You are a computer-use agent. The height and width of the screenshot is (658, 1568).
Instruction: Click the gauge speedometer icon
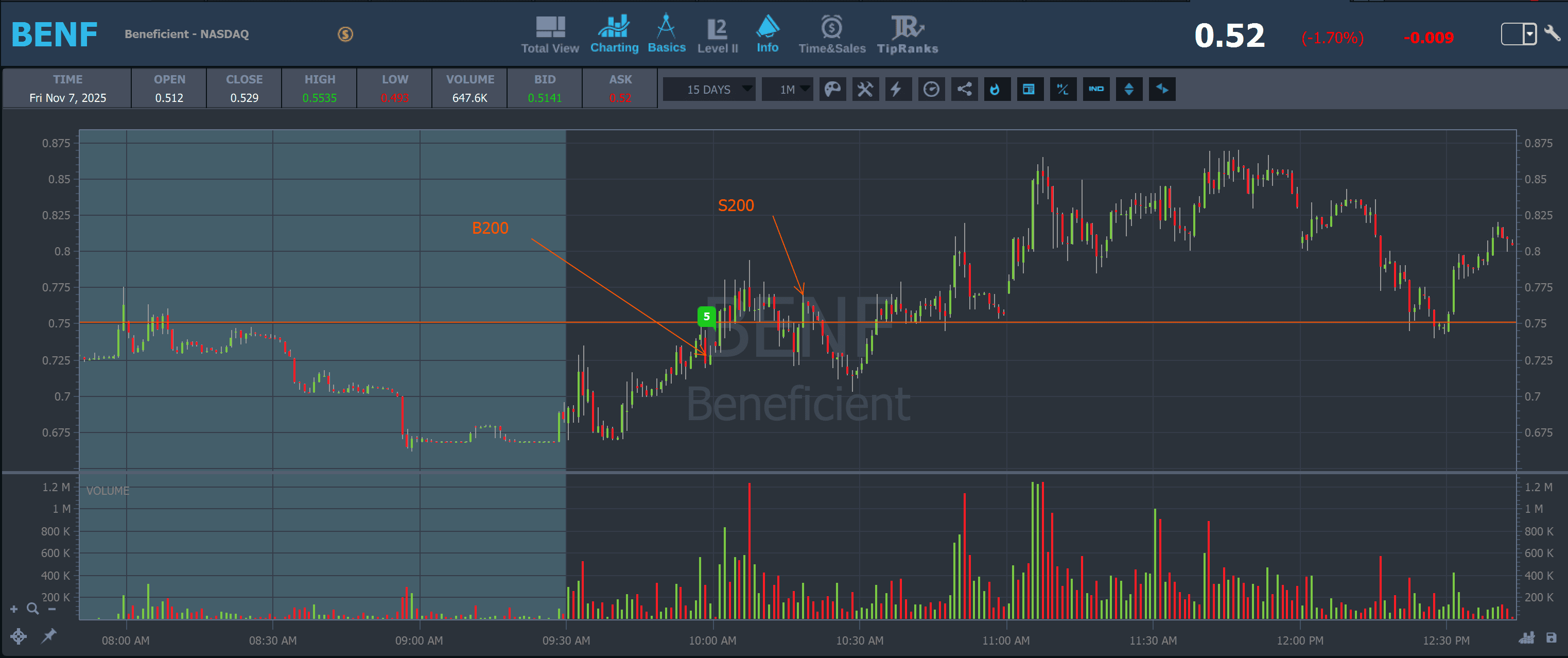[931, 90]
